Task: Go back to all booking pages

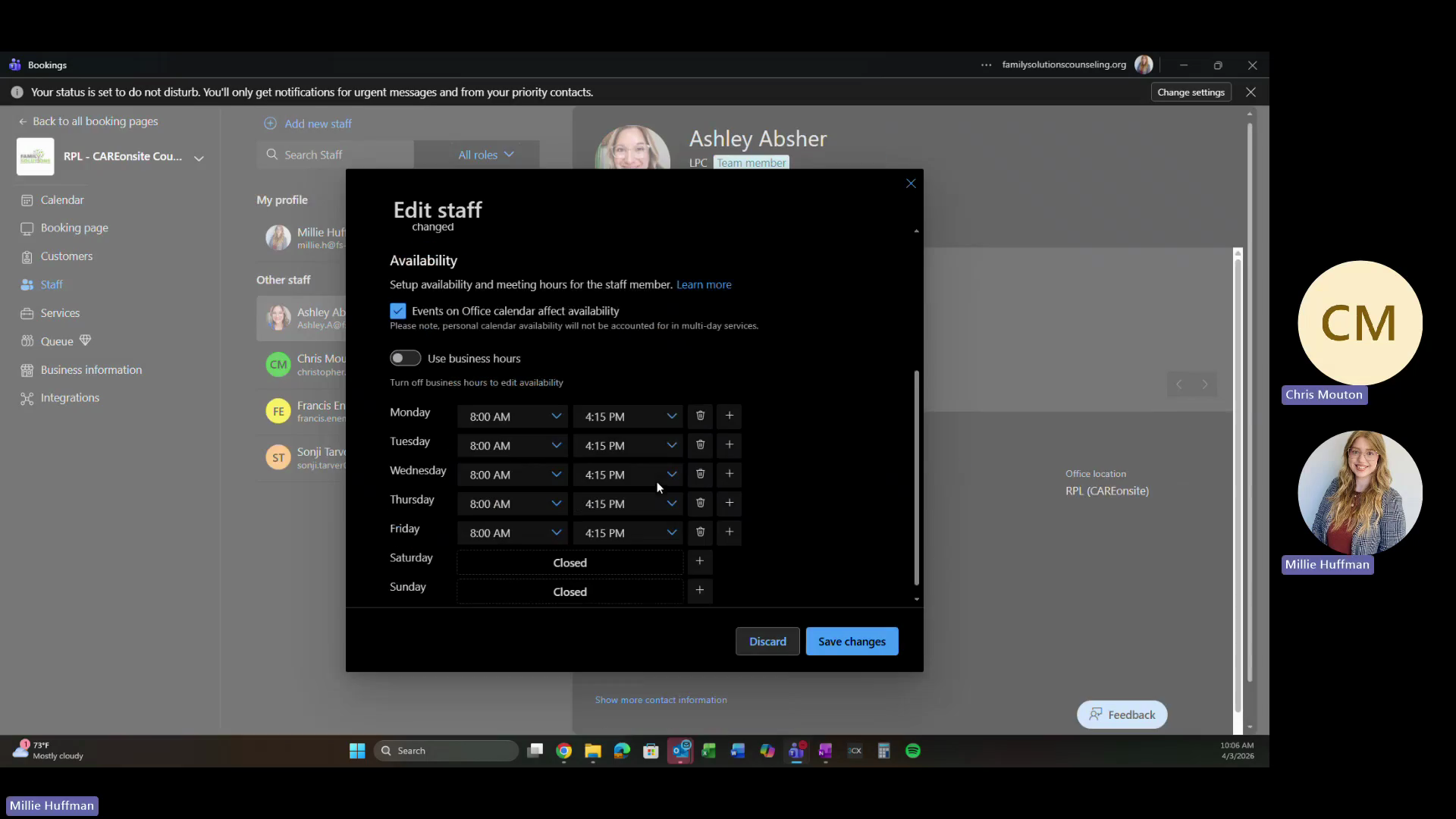Action: [88, 121]
